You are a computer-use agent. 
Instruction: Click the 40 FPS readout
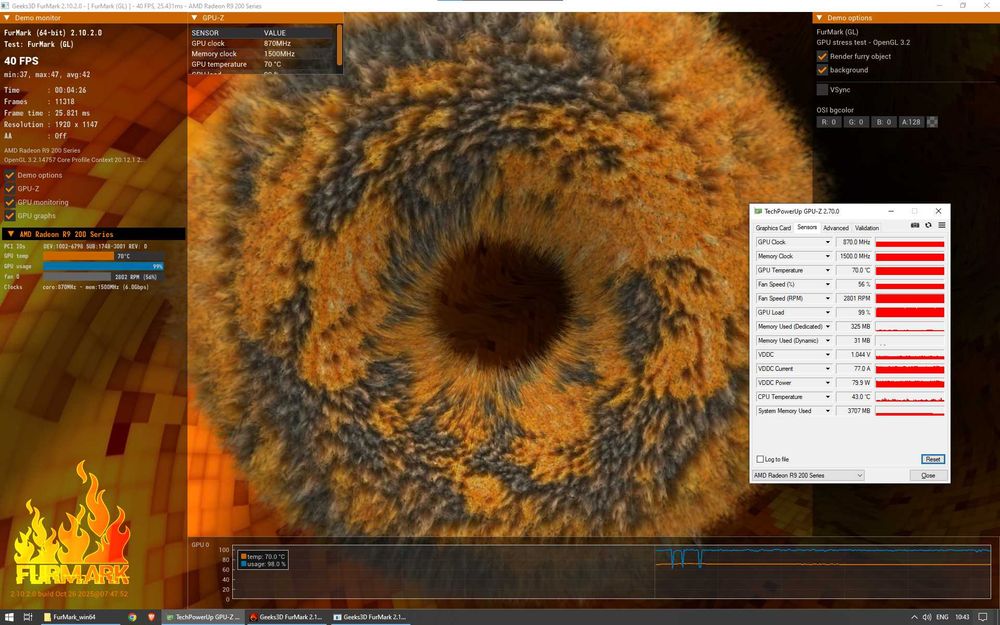coord(21,61)
